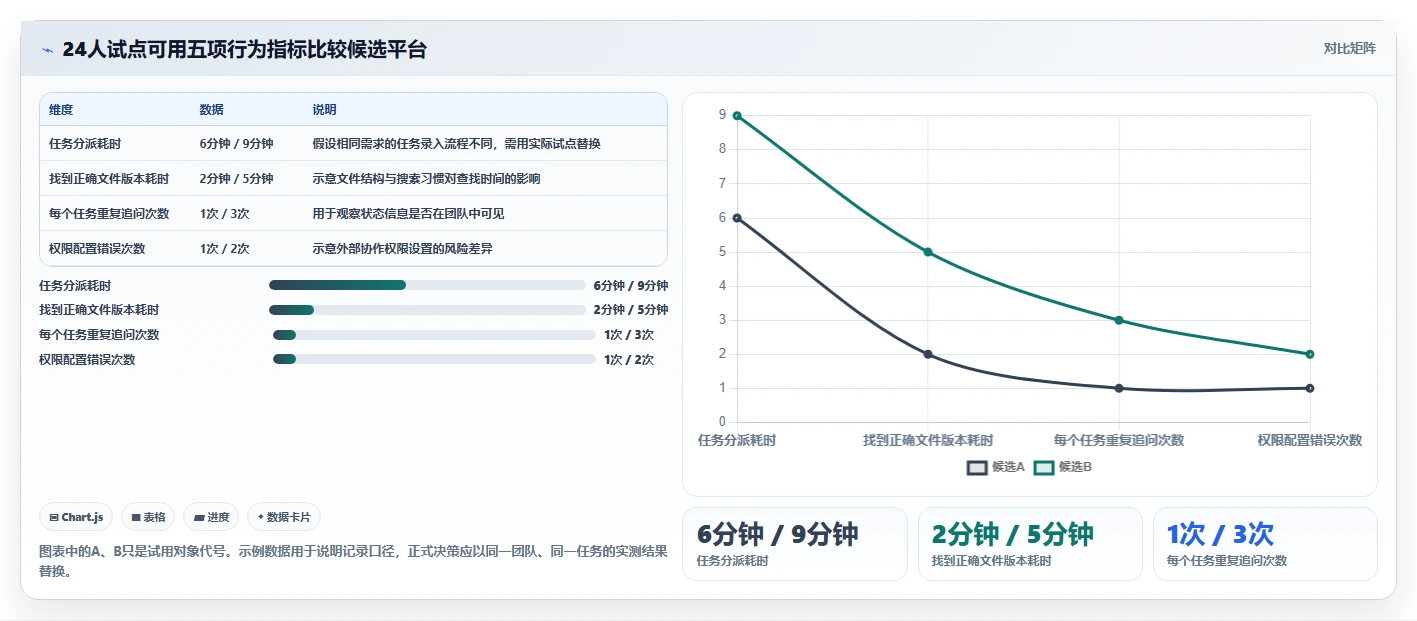Click the 数据 column header

pos(212,110)
